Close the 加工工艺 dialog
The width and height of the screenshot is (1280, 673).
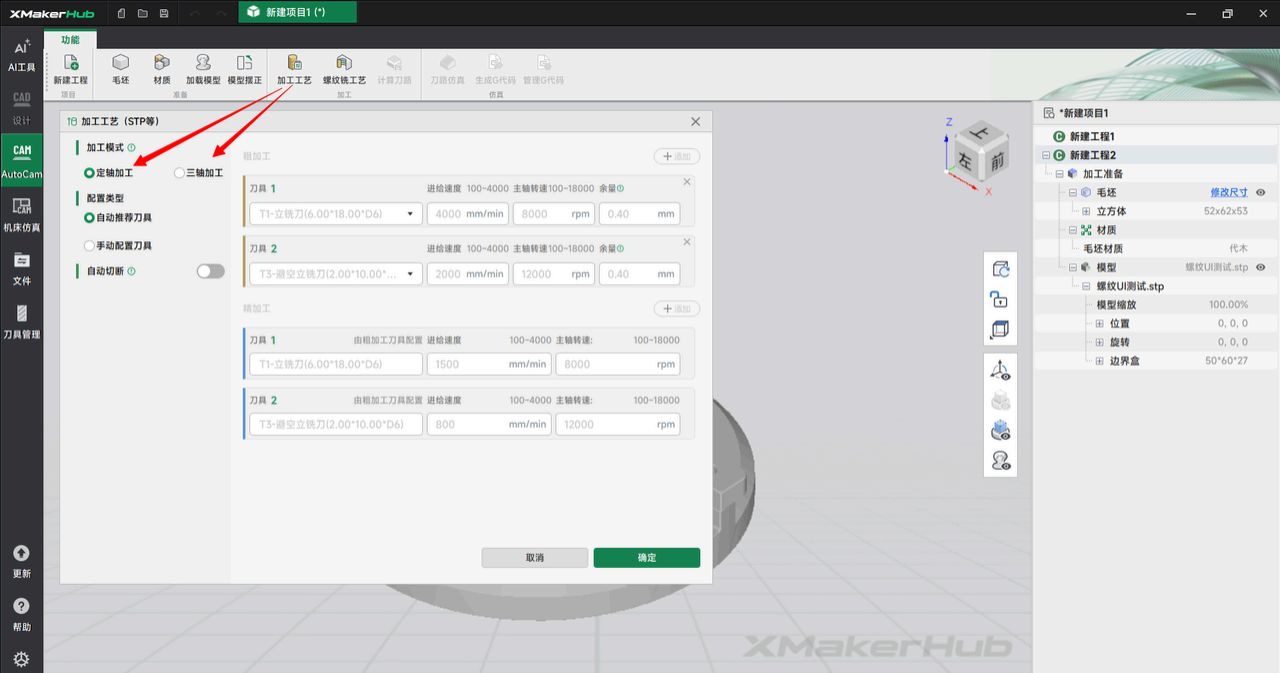[x=696, y=121]
